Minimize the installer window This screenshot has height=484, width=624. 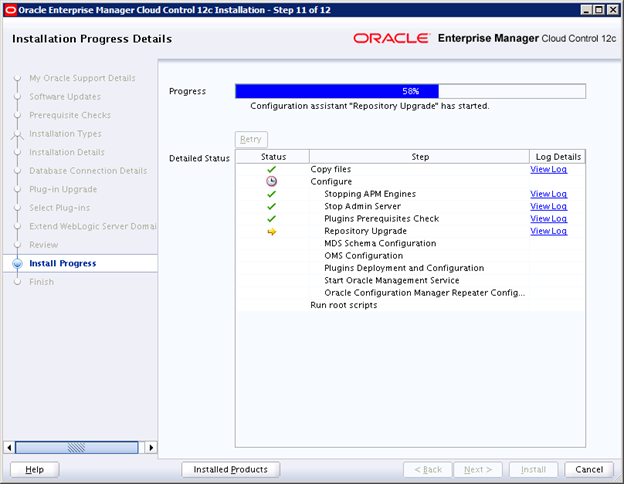tap(586, 10)
